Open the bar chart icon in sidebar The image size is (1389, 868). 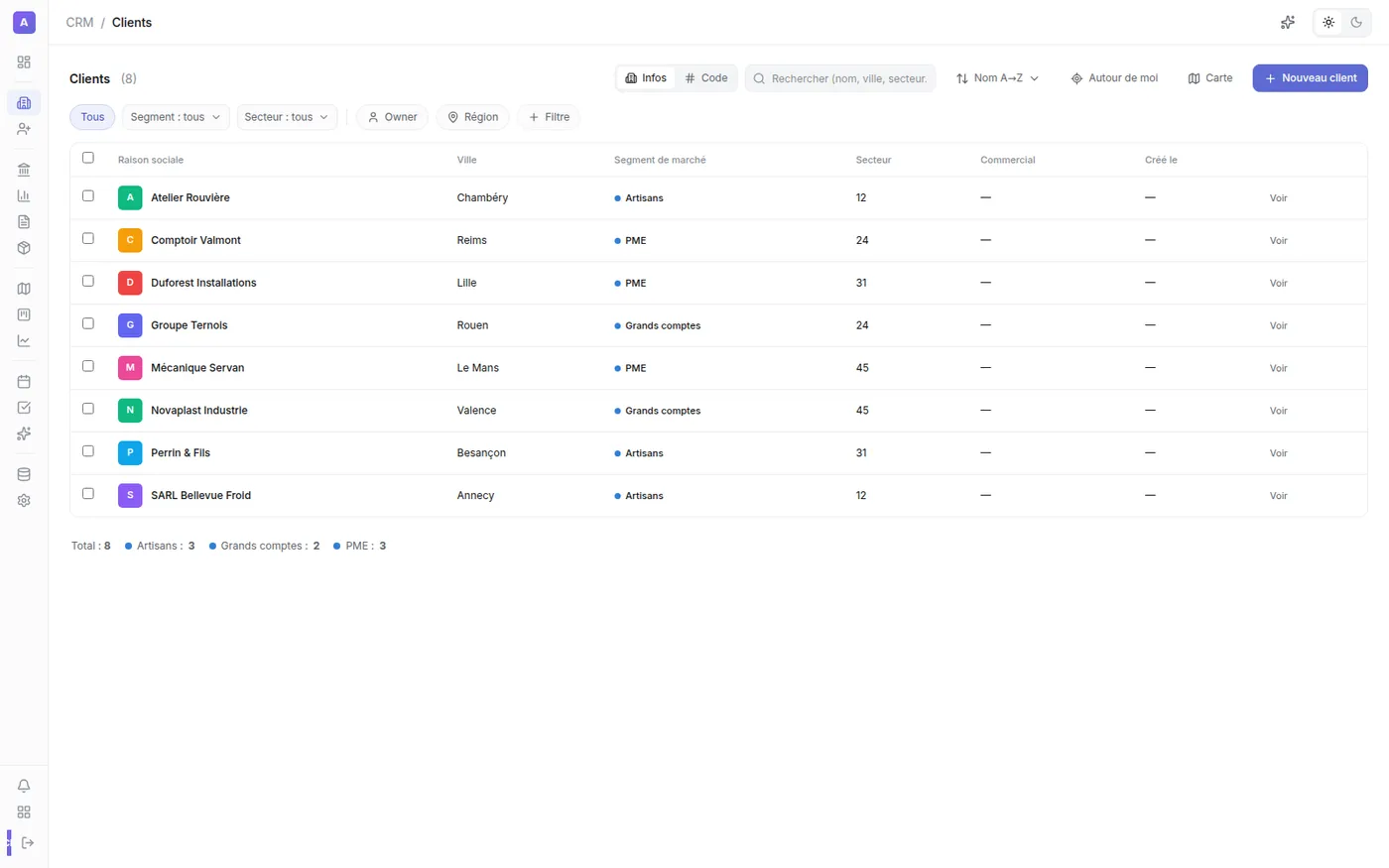click(x=24, y=195)
